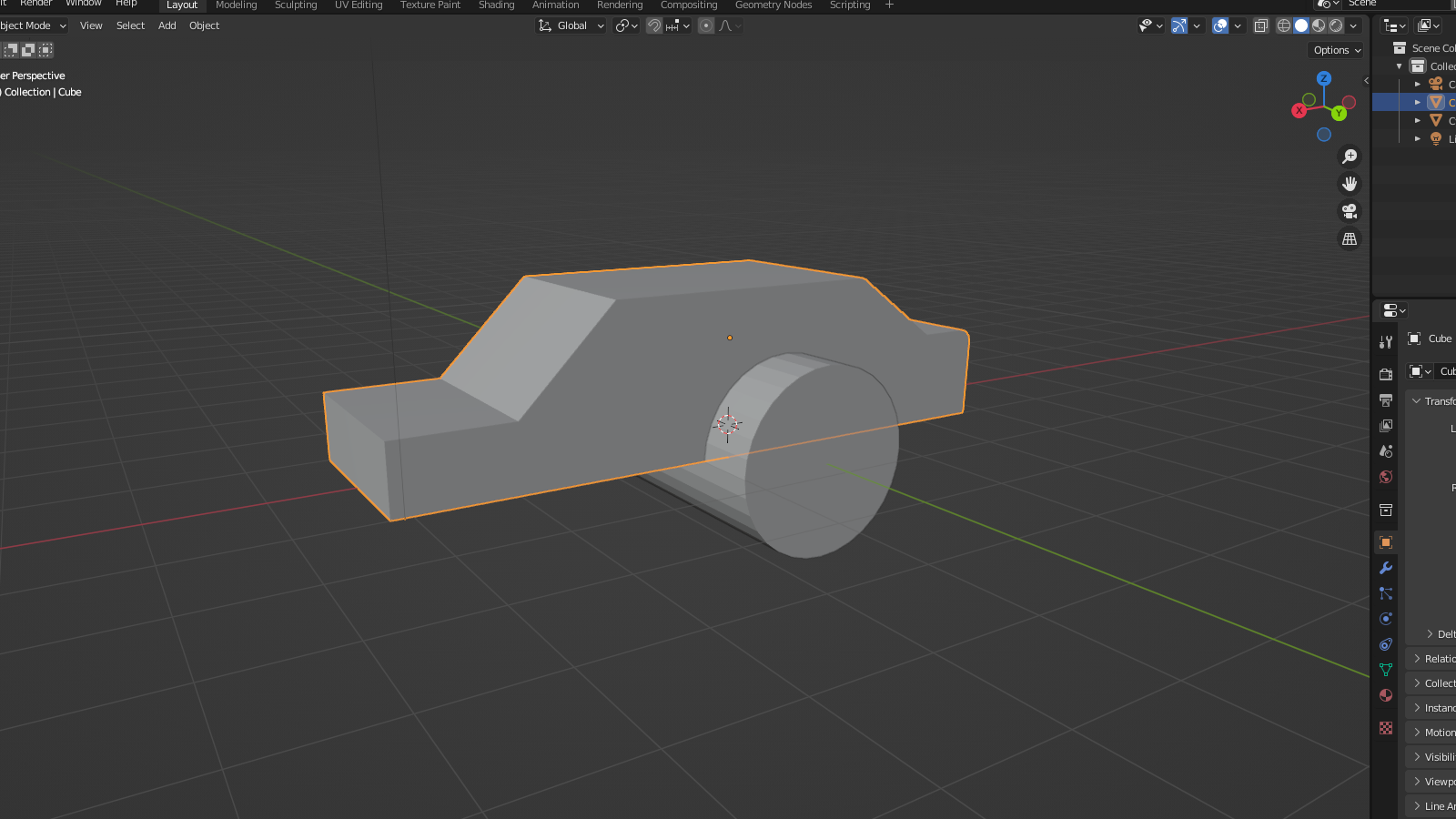Image resolution: width=1456 pixels, height=819 pixels.
Task: Toggle snapping magnet button
Action: point(654,25)
